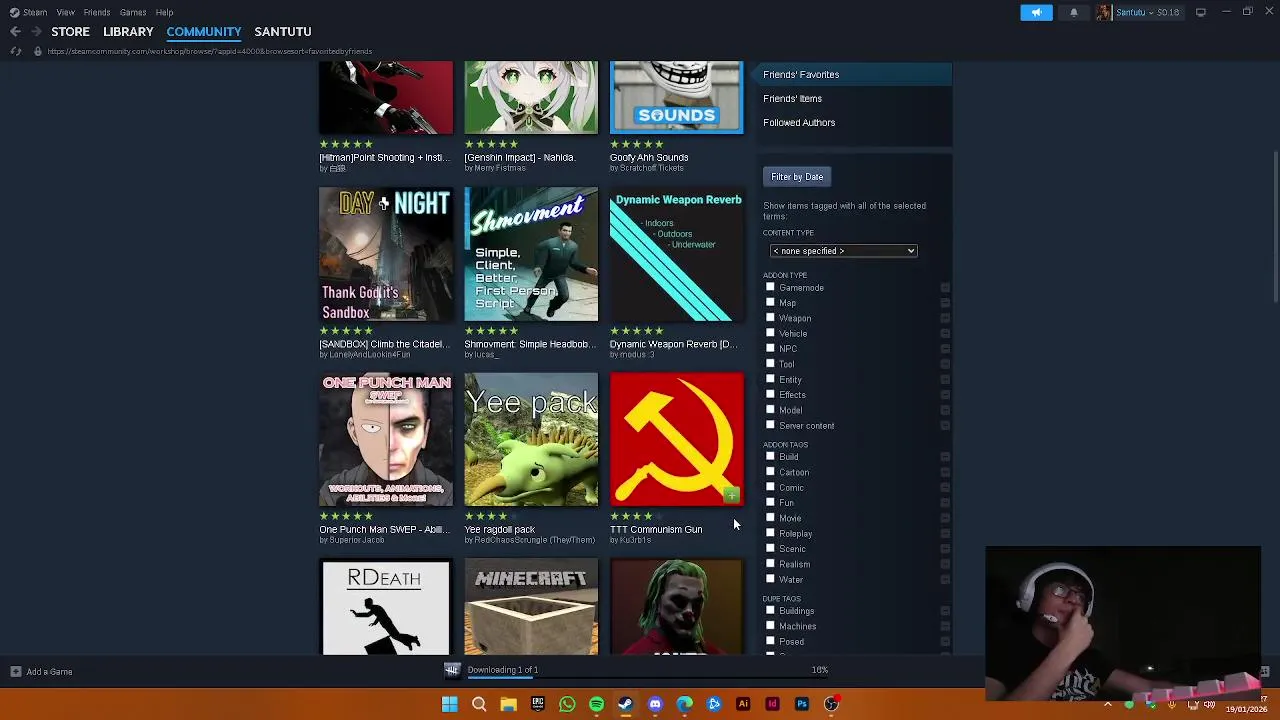Open WhatsApp from the taskbar

click(x=567, y=704)
